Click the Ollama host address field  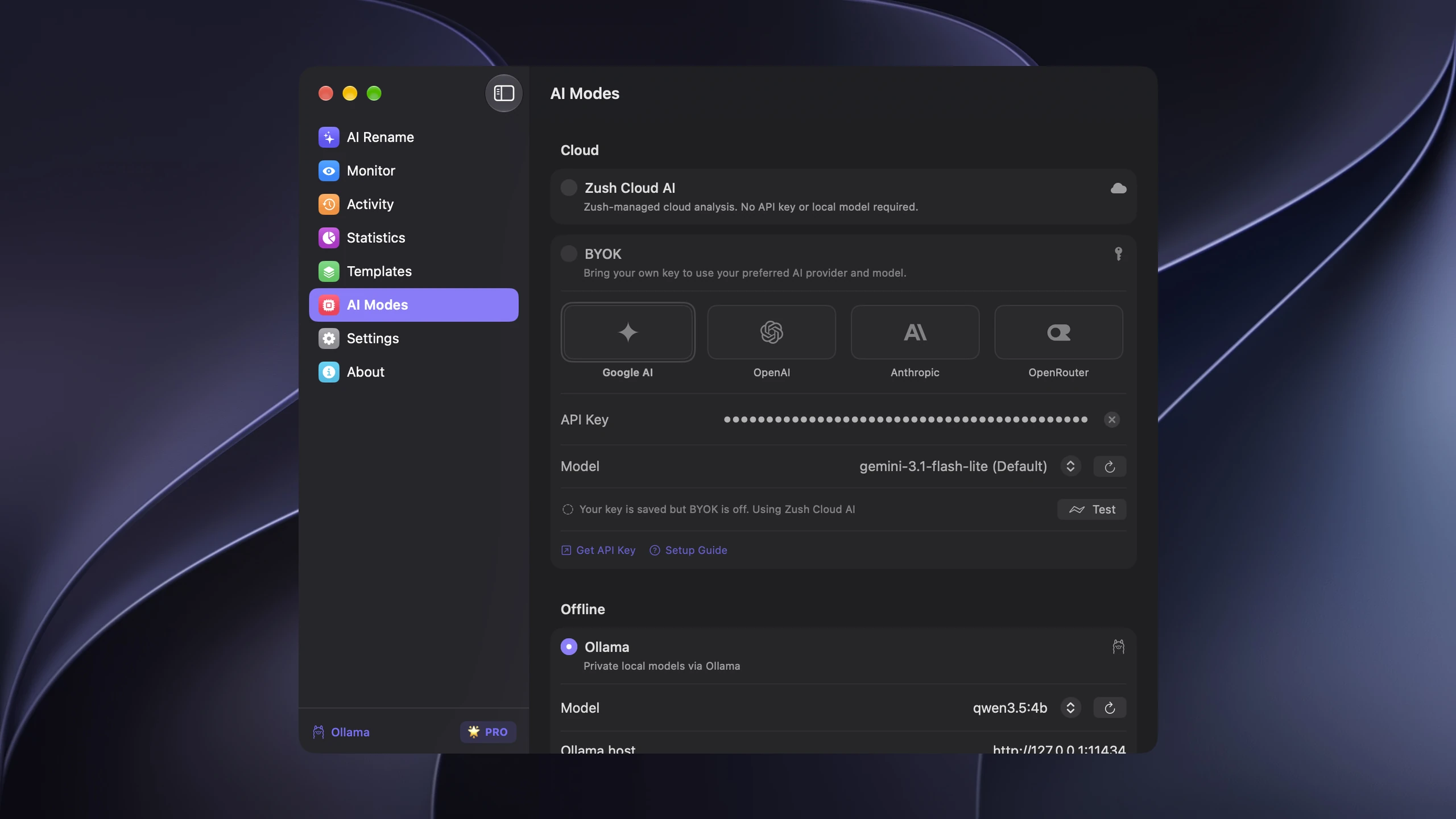click(x=1059, y=750)
